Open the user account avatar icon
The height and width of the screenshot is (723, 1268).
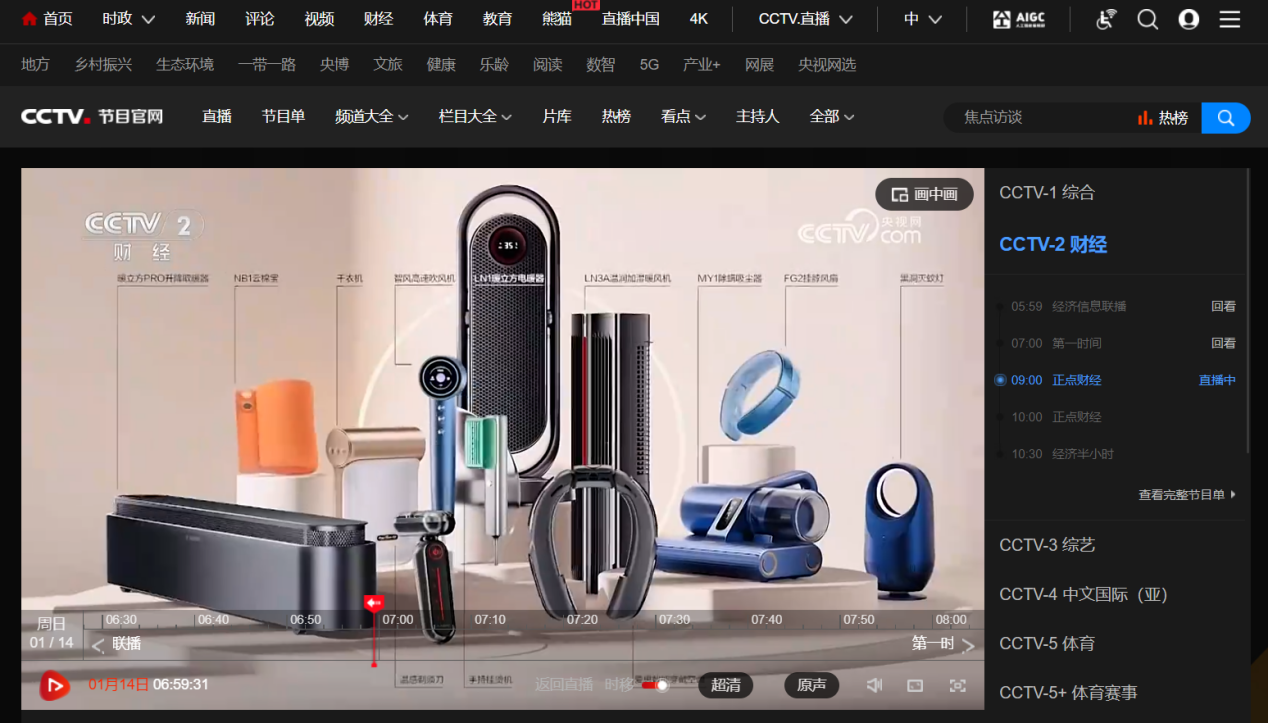(x=1189, y=19)
